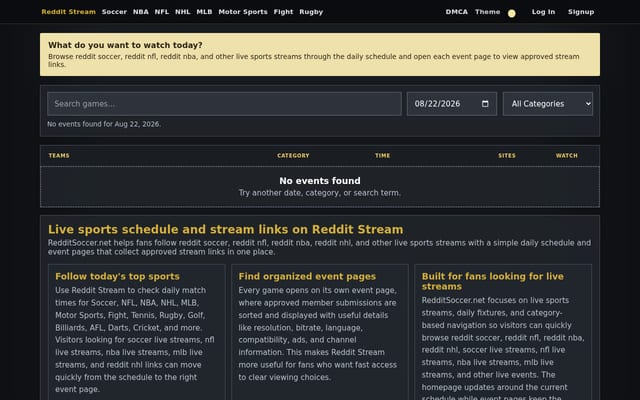Viewport: 640px width, 400px height.
Task: Click the 'No events found' message heading
Action: (320, 180)
